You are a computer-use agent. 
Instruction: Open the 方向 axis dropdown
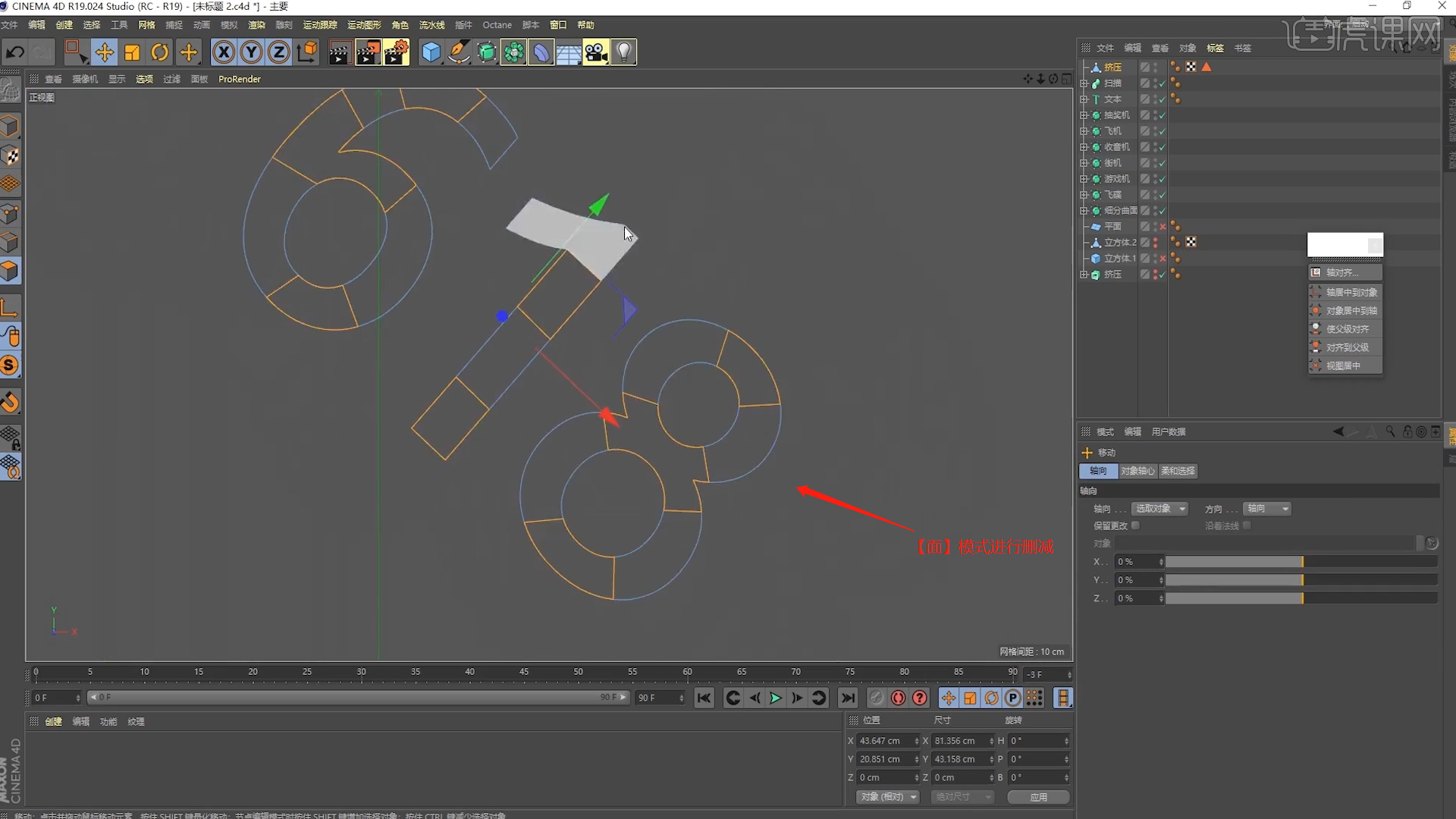(1266, 508)
